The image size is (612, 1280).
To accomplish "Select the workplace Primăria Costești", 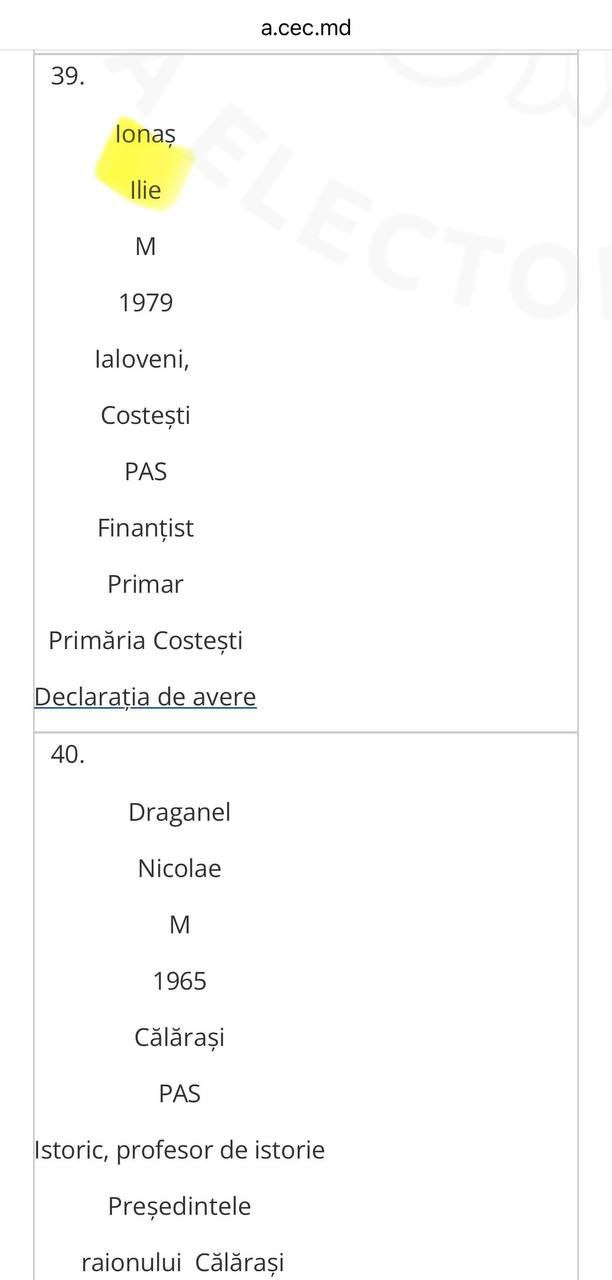I will coord(145,641).
